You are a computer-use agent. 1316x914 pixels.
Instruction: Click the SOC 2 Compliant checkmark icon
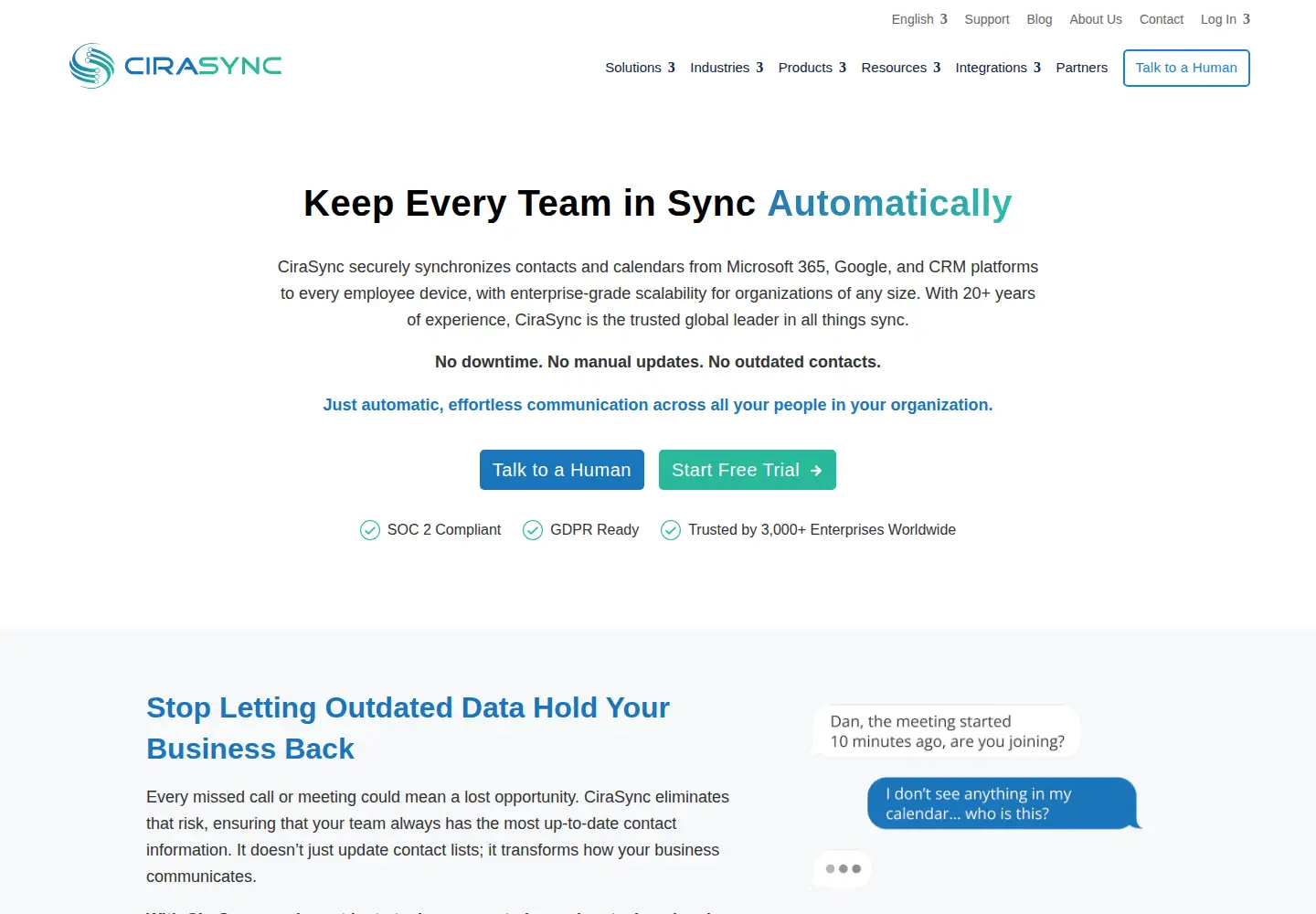(370, 530)
